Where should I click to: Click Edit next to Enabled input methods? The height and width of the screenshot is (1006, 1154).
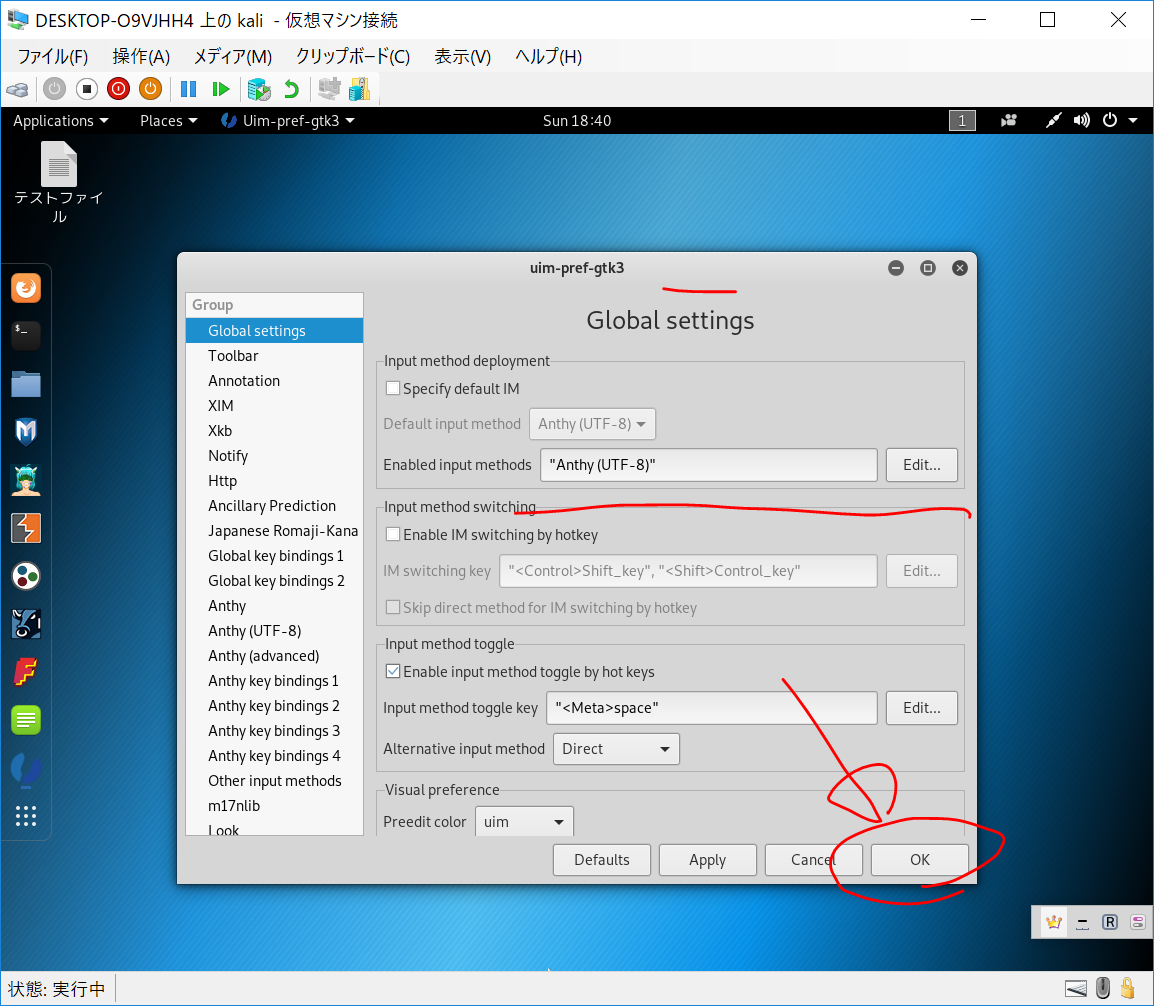pos(921,464)
